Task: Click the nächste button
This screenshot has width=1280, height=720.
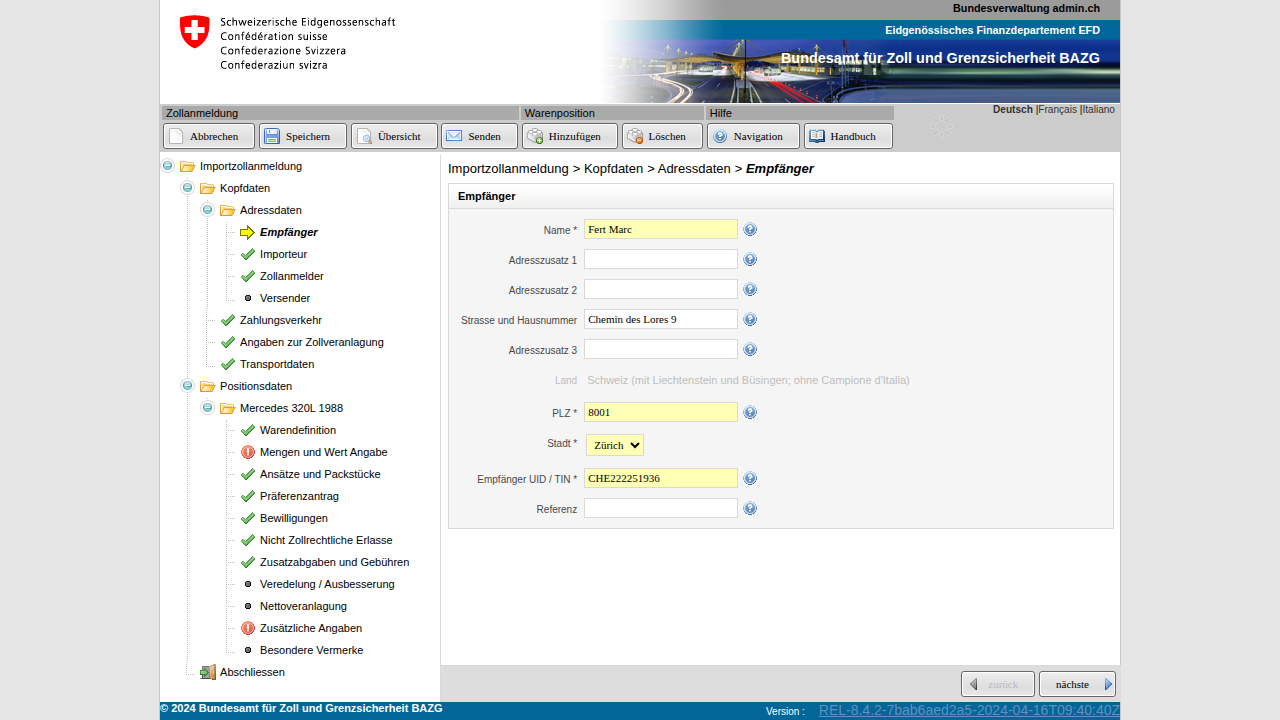Action: coord(1076,684)
